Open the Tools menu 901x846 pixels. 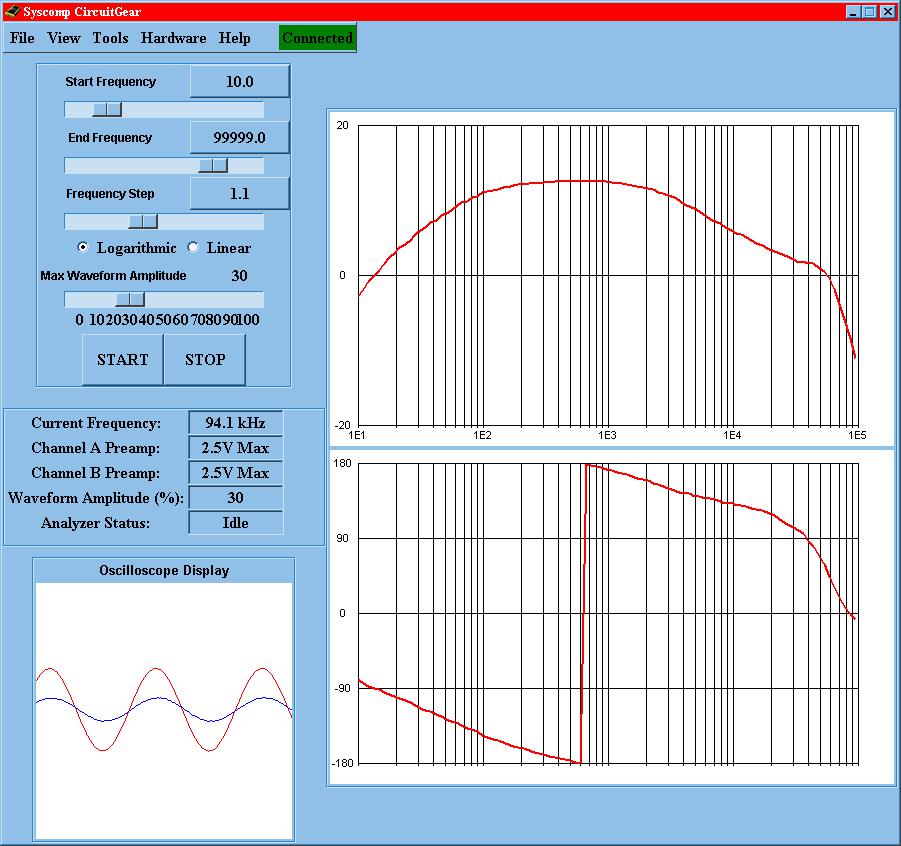[110, 38]
